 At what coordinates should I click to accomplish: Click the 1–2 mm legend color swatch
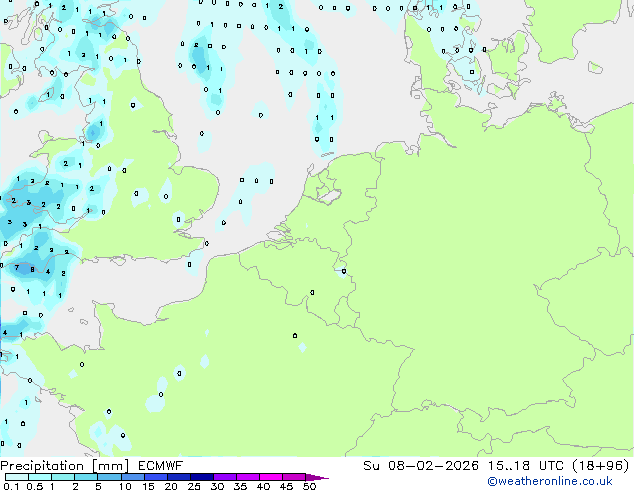coord(63,477)
